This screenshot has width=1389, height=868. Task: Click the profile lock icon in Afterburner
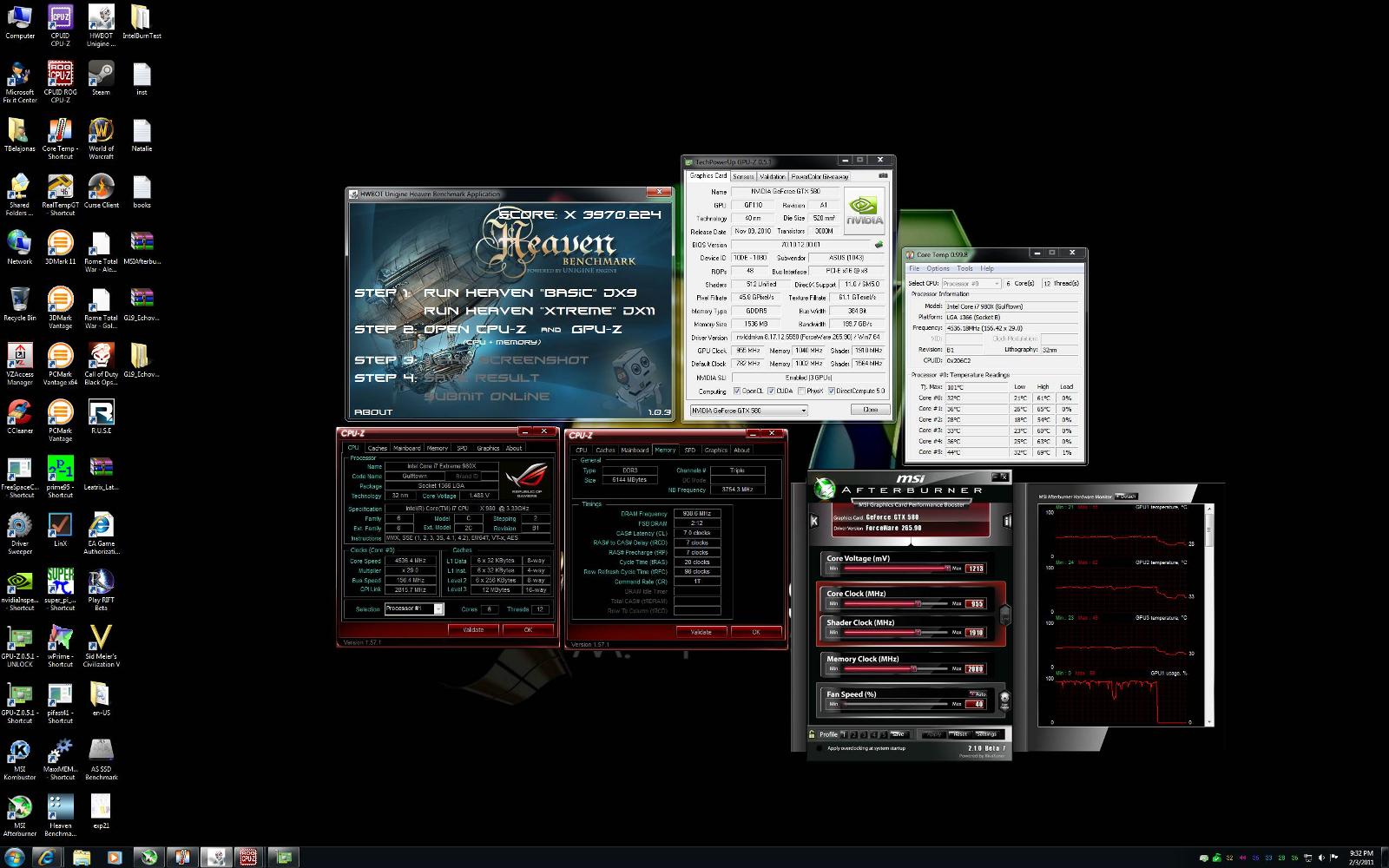point(813,734)
